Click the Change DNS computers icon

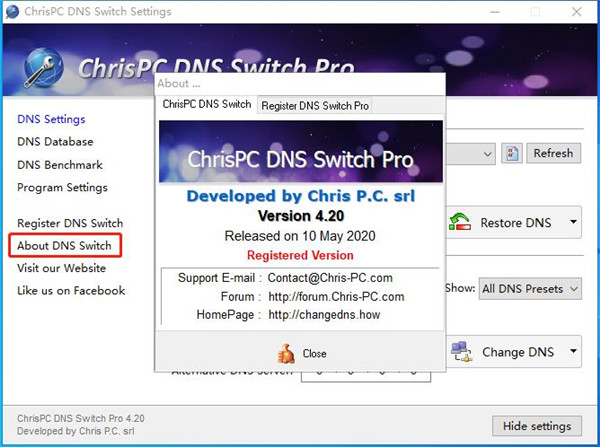pyautogui.click(x=462, y=351)
